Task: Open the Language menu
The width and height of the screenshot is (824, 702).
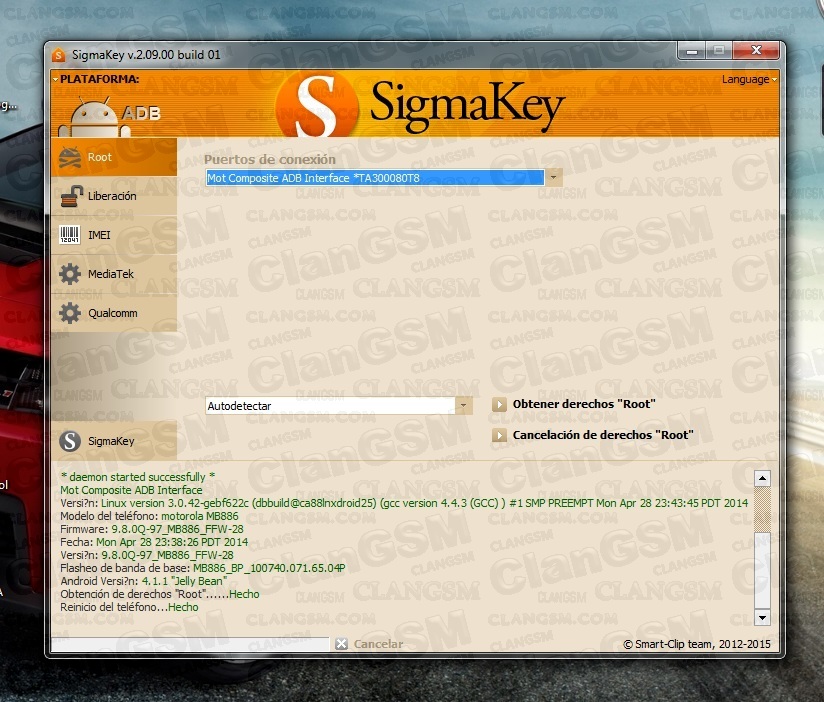Action: [x=749, y=79]
